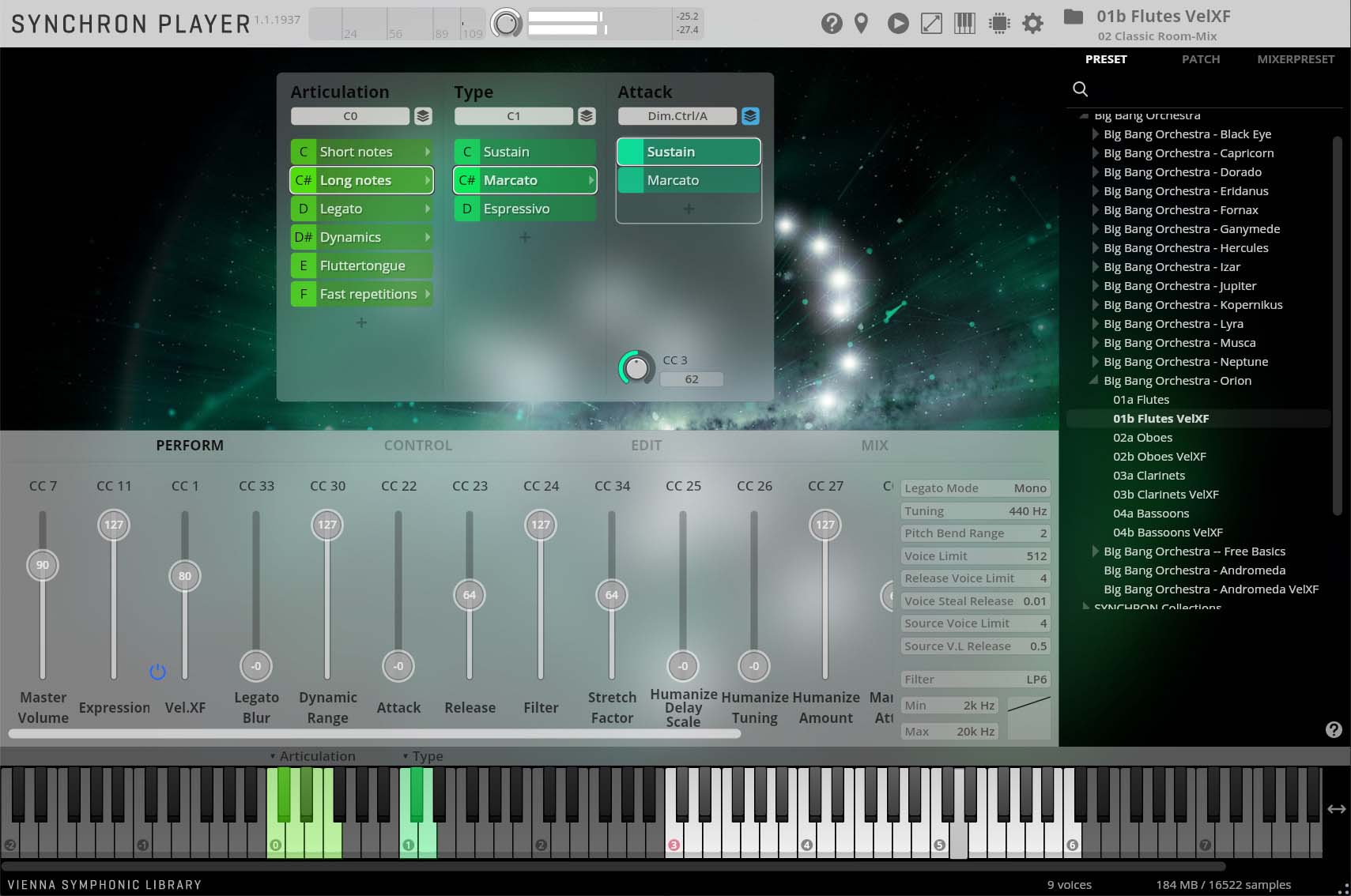1351x896 pixels.
Task: Load the 02a Oboes preset
Action: [x=1143, y=438]
